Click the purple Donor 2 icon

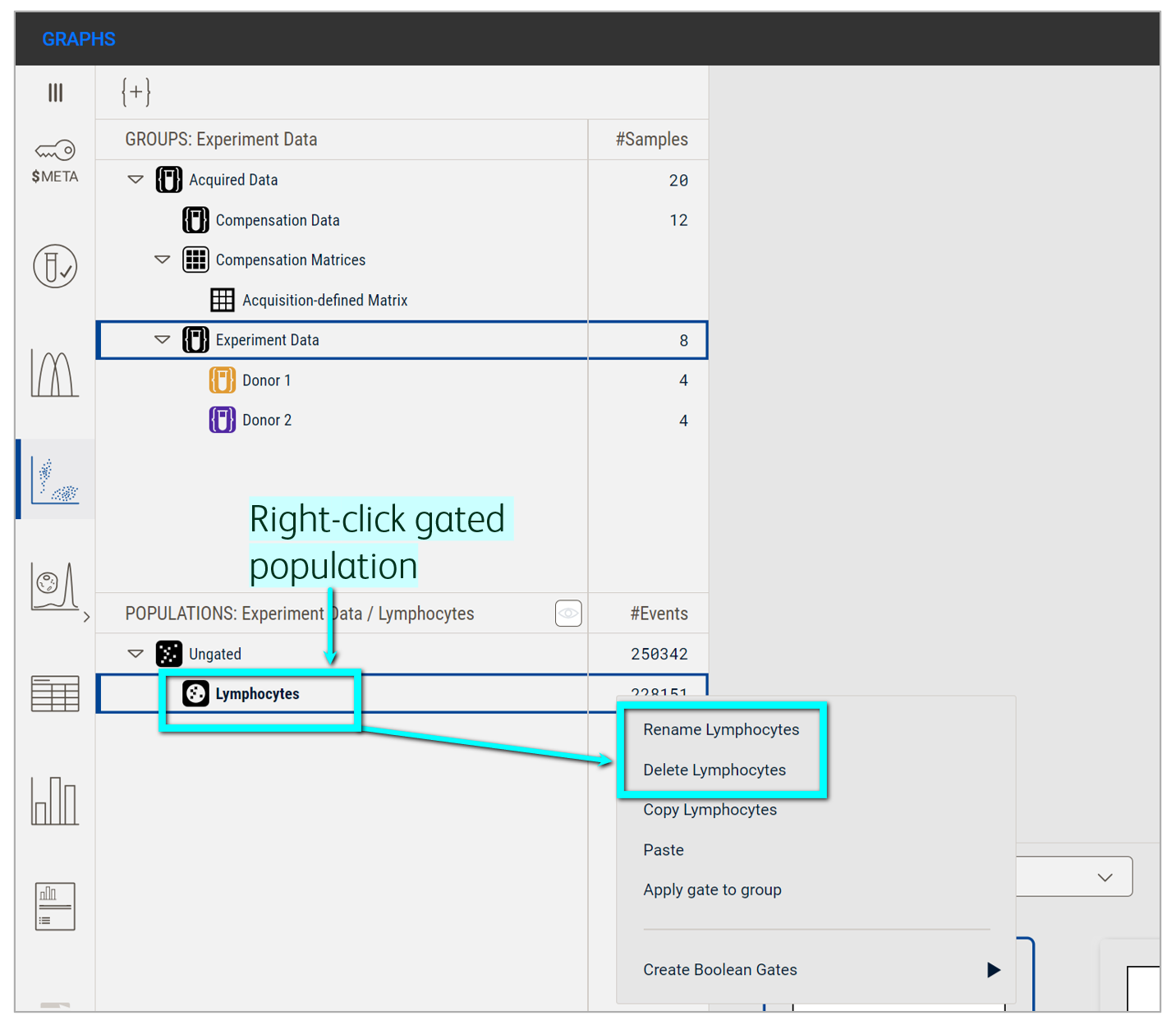[x=223, y=420]
